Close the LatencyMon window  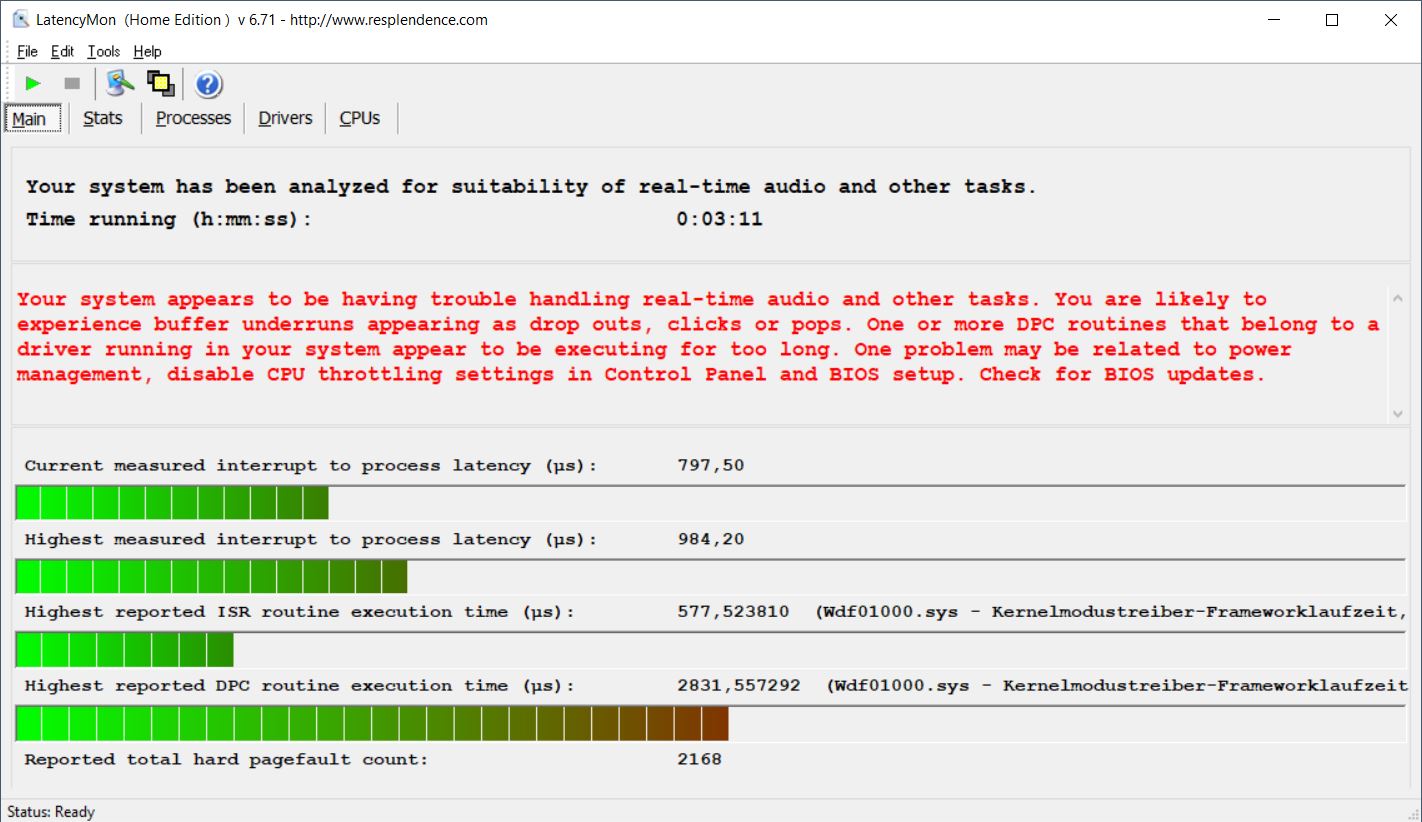click(x=1391, y=20)
